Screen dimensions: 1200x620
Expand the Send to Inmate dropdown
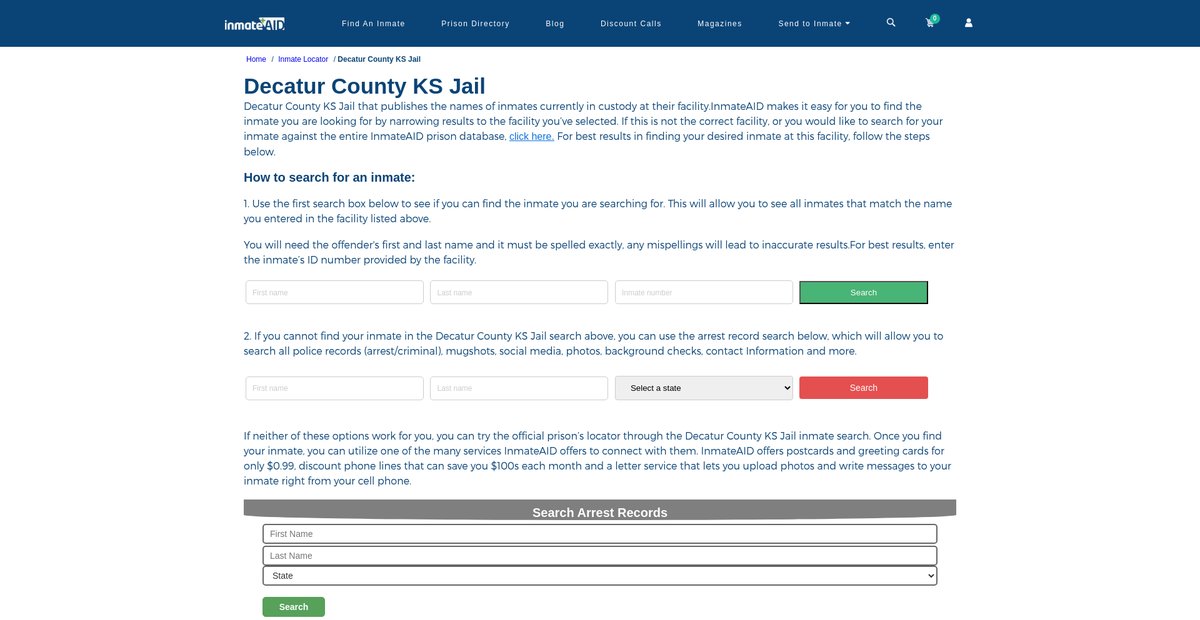(x=814, y=23)
